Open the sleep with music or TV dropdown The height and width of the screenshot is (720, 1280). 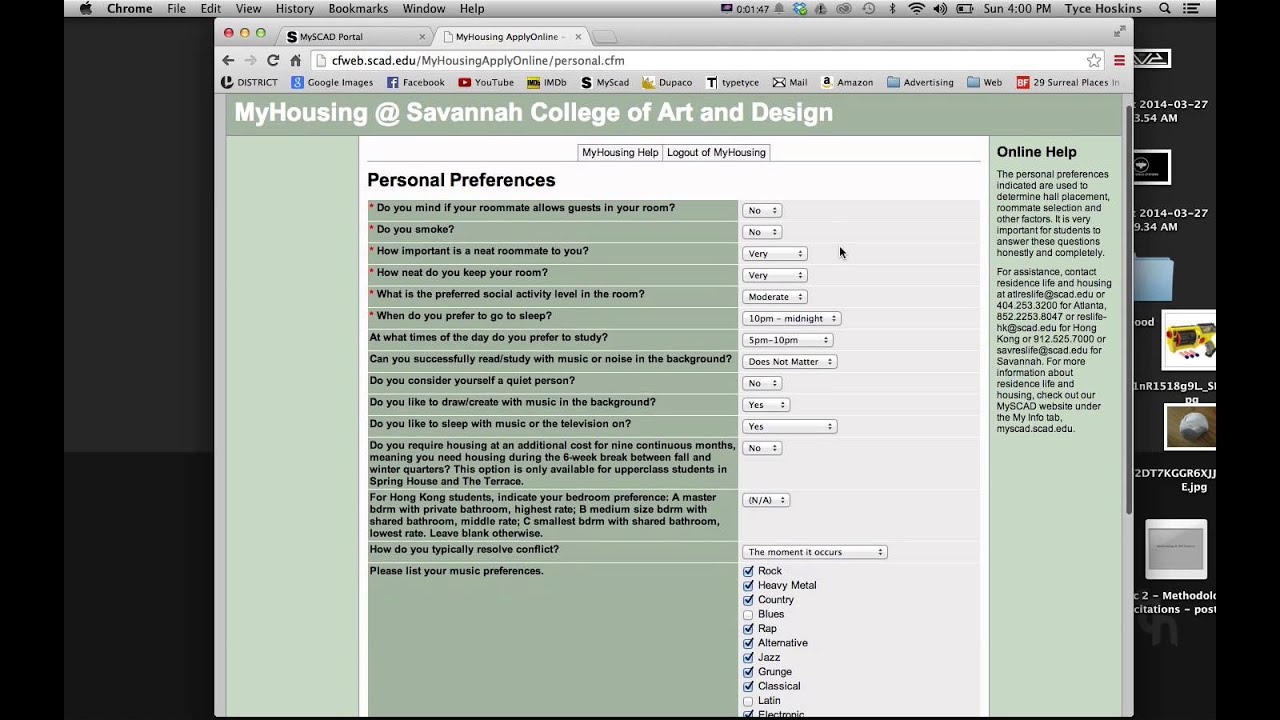789,426
